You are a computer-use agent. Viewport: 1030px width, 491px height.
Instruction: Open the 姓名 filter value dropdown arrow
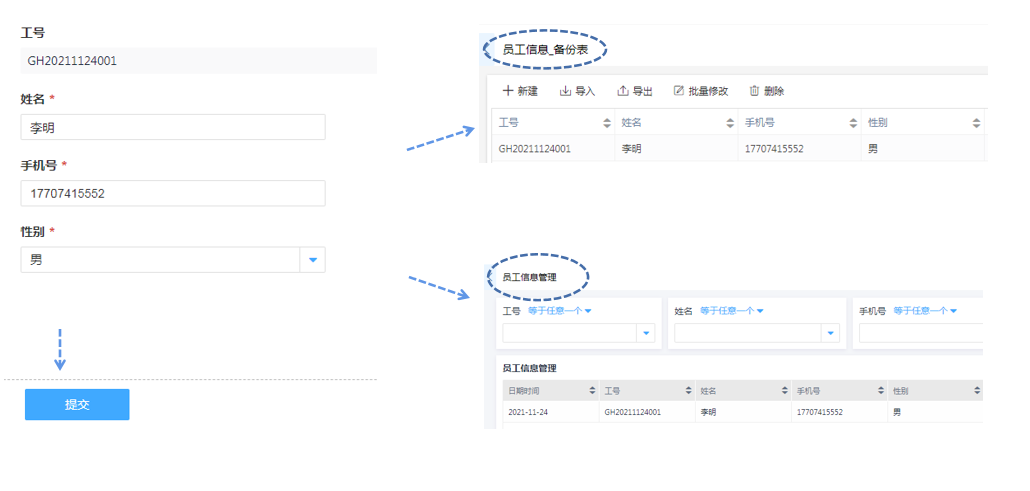829,333
